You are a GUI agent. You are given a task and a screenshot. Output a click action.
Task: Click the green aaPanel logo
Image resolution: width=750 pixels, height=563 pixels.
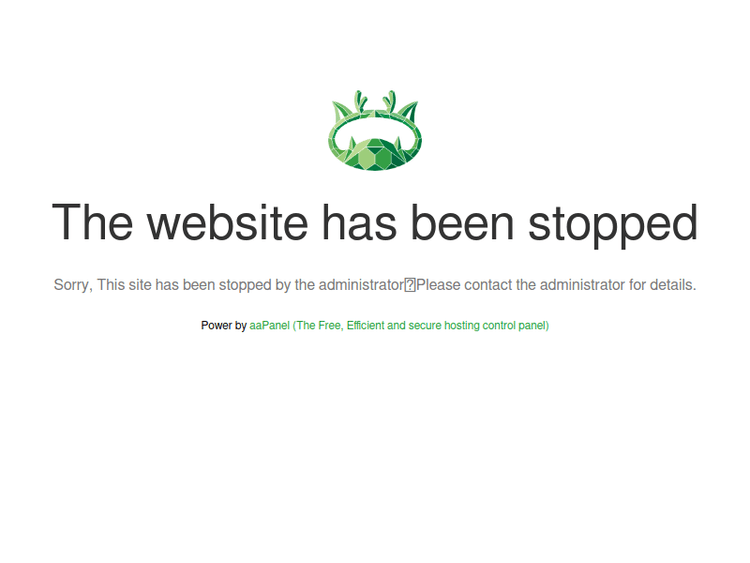tap(375, 130)
